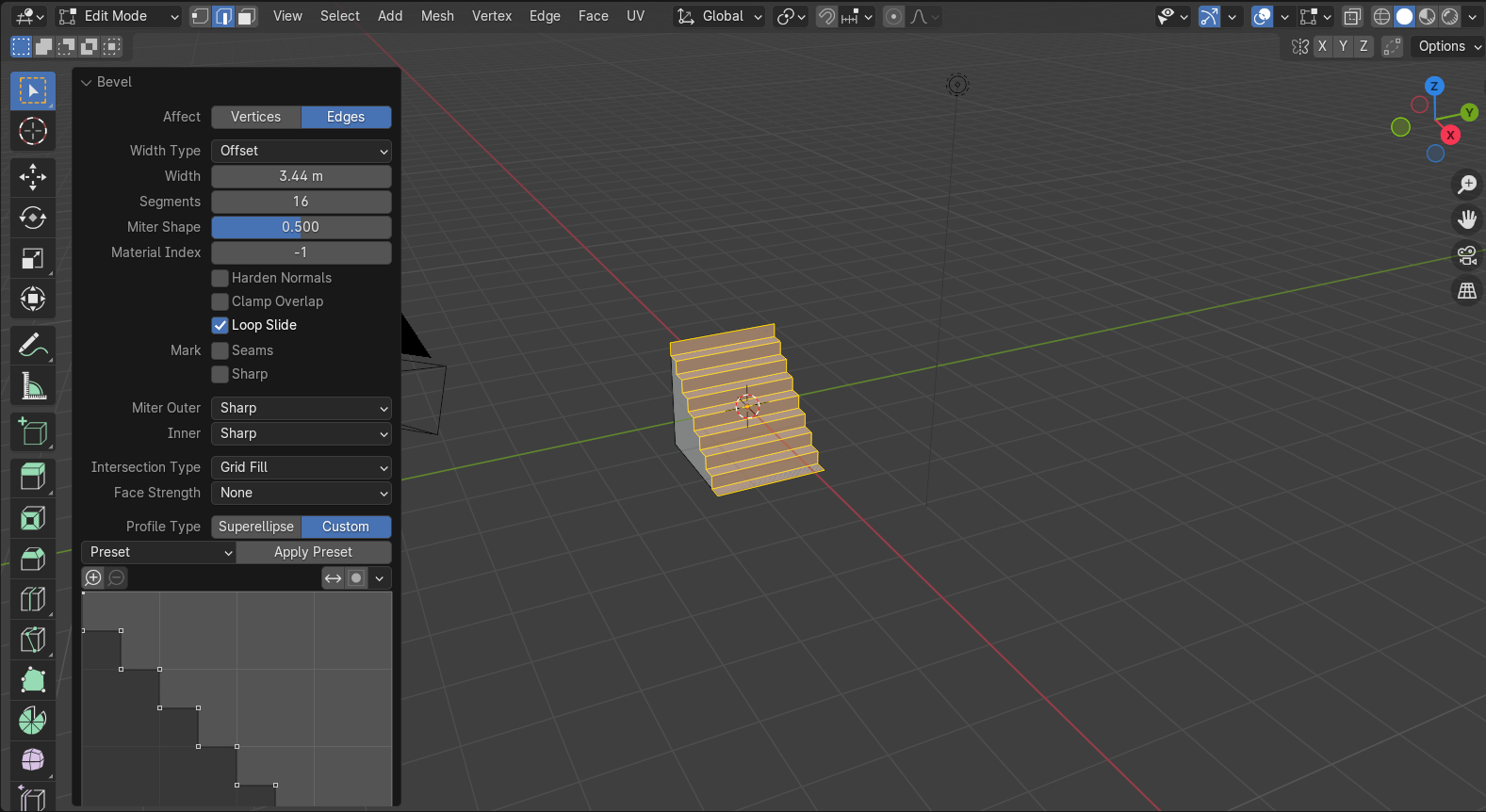Click the zoom view magnifier icon
Image resolution: width=1486 pixels, height=812 pixels.
coord(1467,185)
